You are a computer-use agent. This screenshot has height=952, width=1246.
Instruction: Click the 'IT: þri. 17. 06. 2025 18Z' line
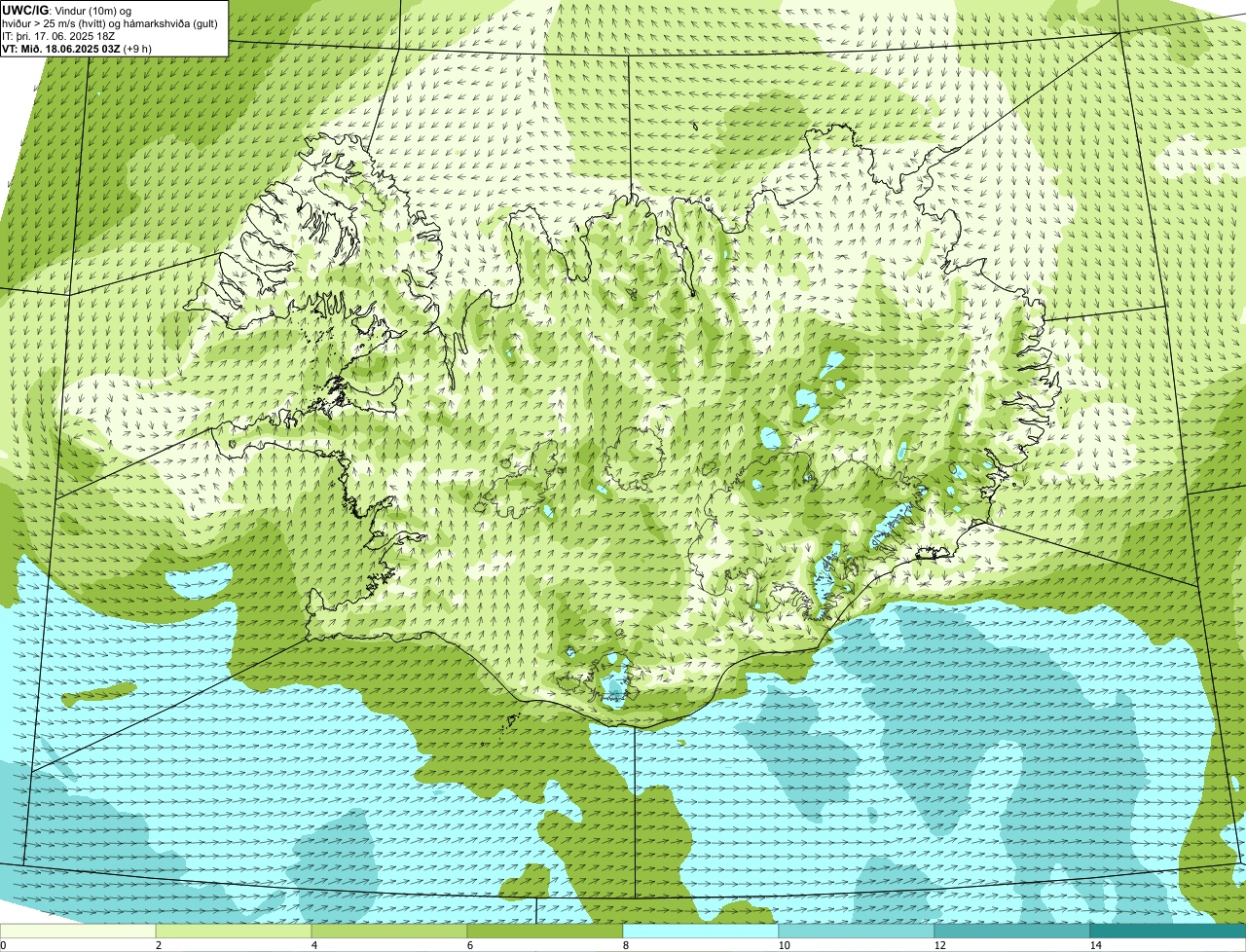[60, 35]
